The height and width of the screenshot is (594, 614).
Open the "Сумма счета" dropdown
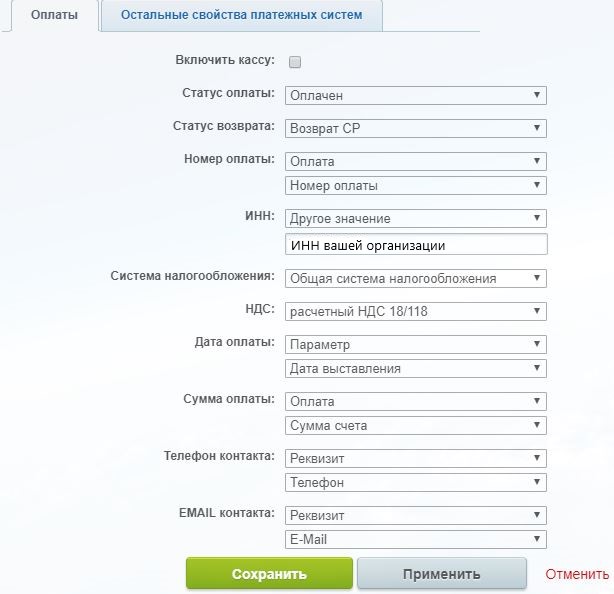click(416, 425)
